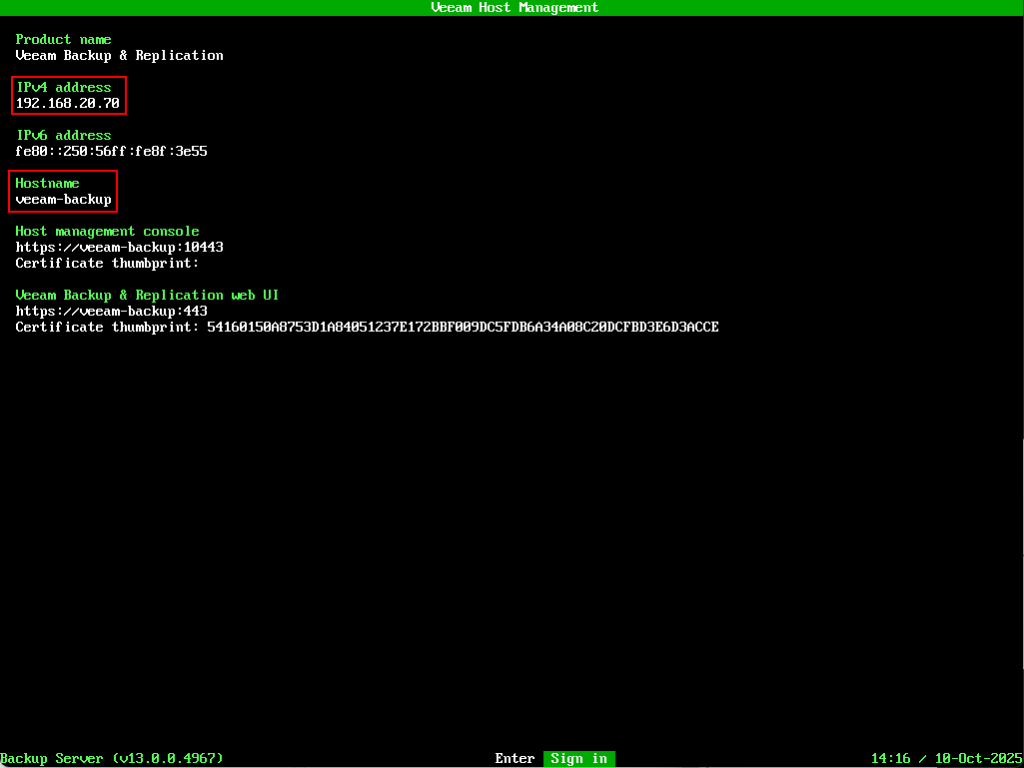Click the Backup Server version in the status bar
Image resolution: width=1024 pixels, height=768 pixels.
tap(111, 759)
